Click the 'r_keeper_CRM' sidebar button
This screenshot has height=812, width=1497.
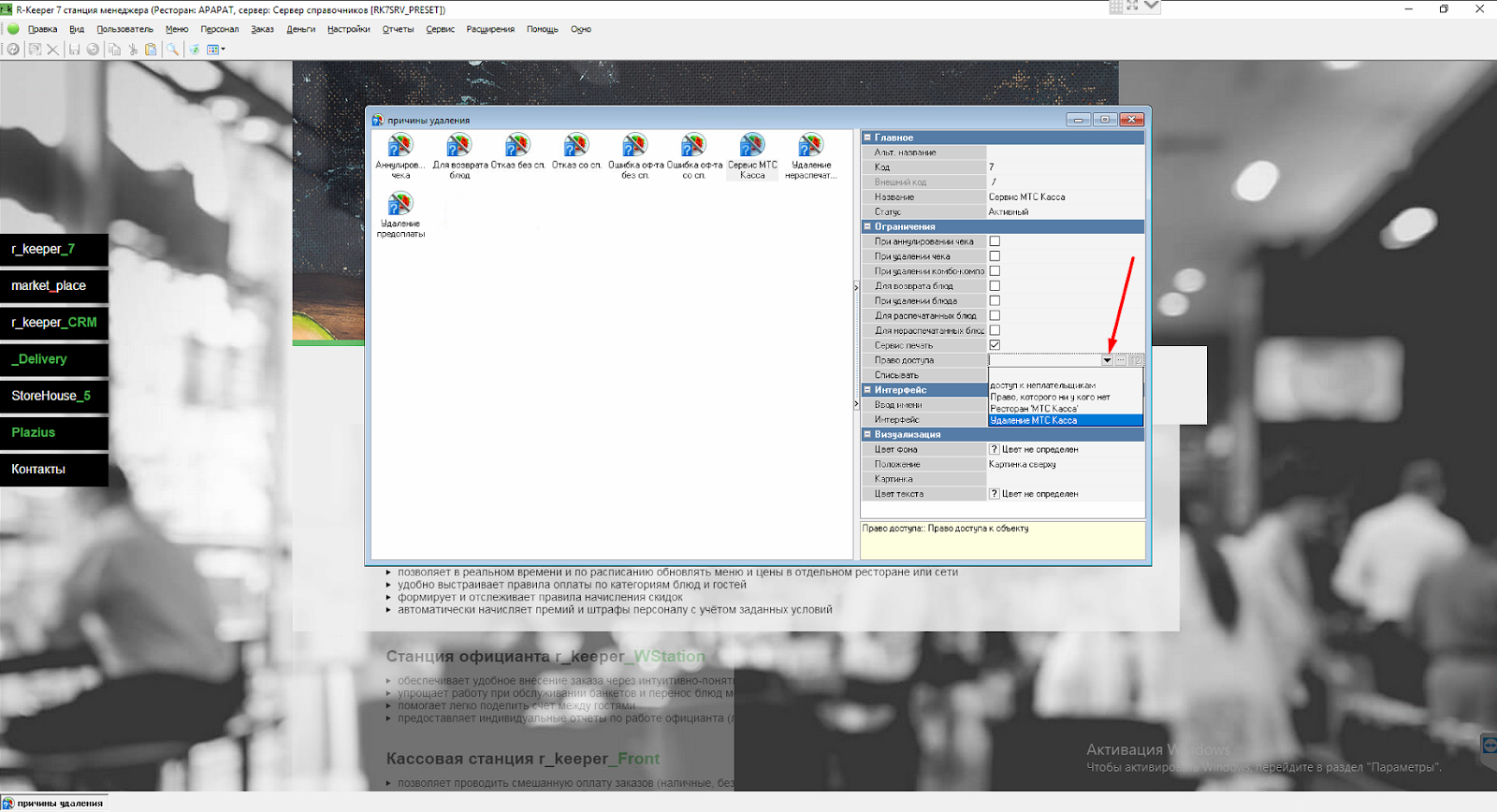point(54,323)
